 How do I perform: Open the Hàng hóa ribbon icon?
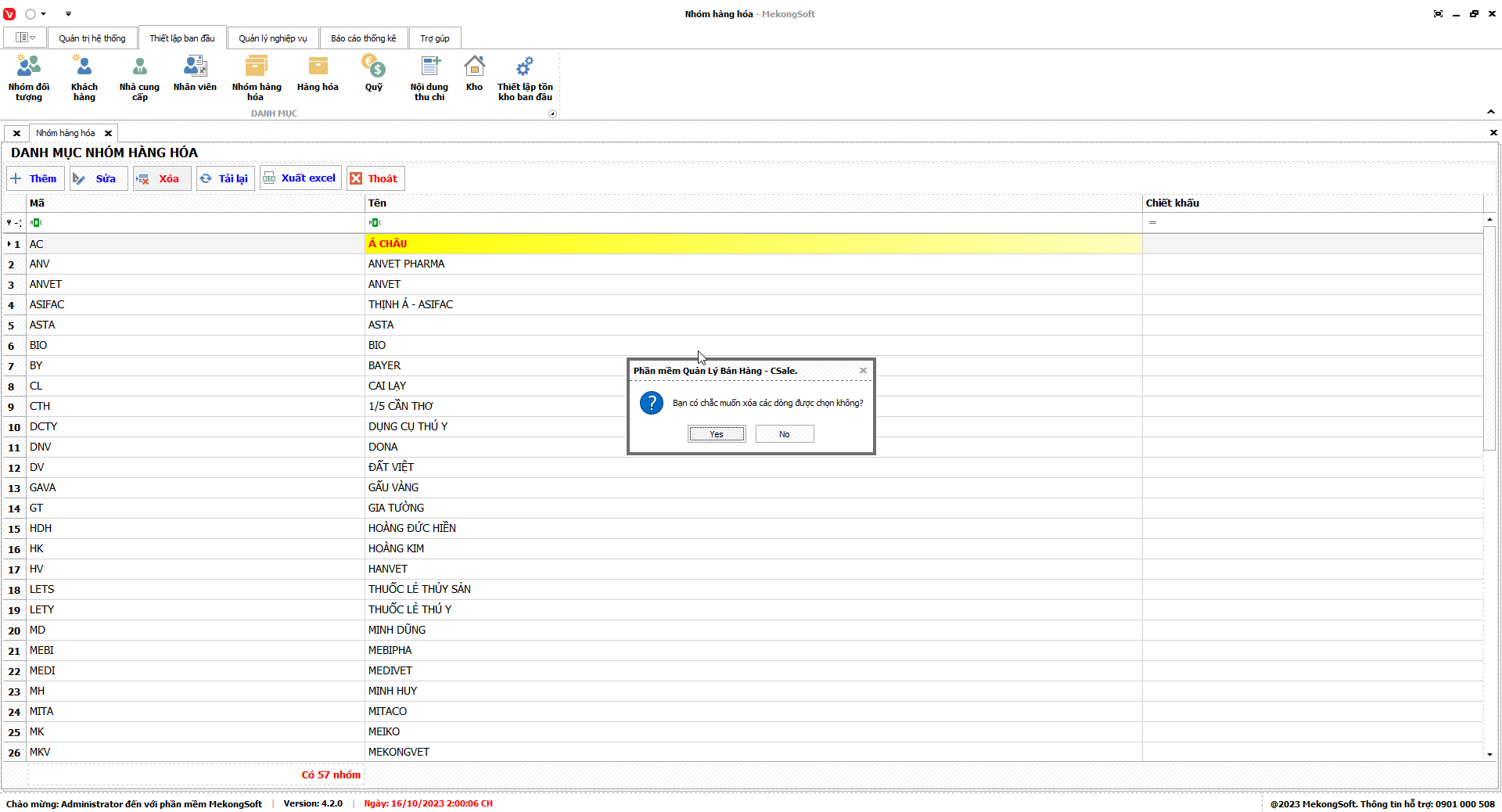(318, 74)
